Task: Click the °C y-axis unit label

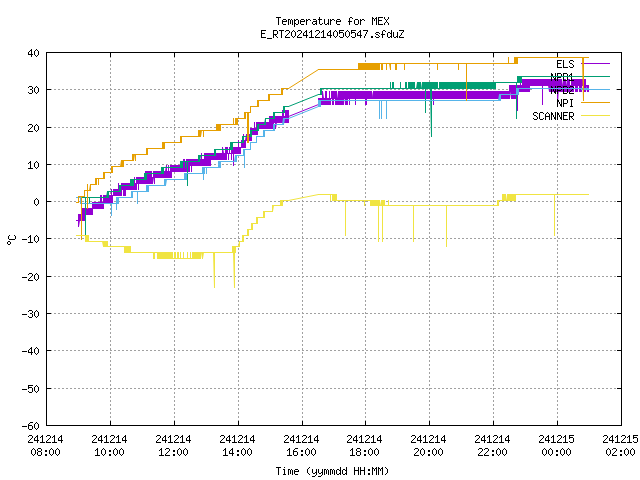Action: pyautogui.click(x=11, y=240)
